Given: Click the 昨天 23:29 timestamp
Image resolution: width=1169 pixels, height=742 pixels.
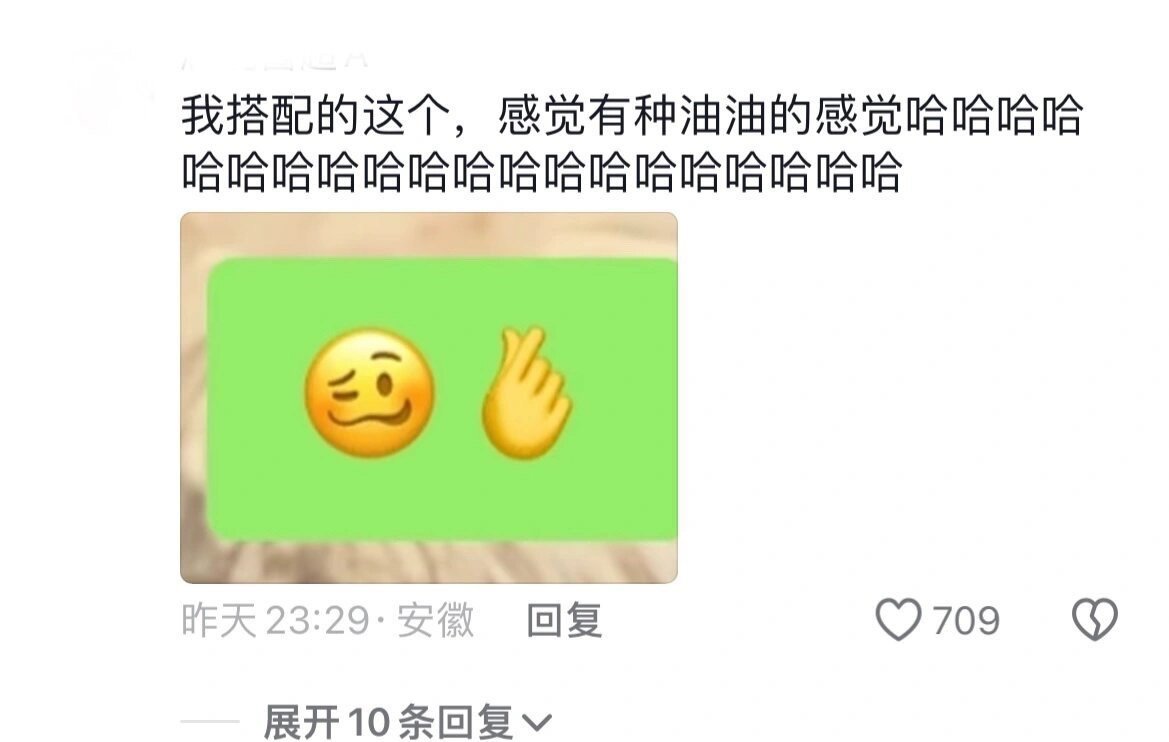Looking at the screenshot, I should click(x=276, y=620).
